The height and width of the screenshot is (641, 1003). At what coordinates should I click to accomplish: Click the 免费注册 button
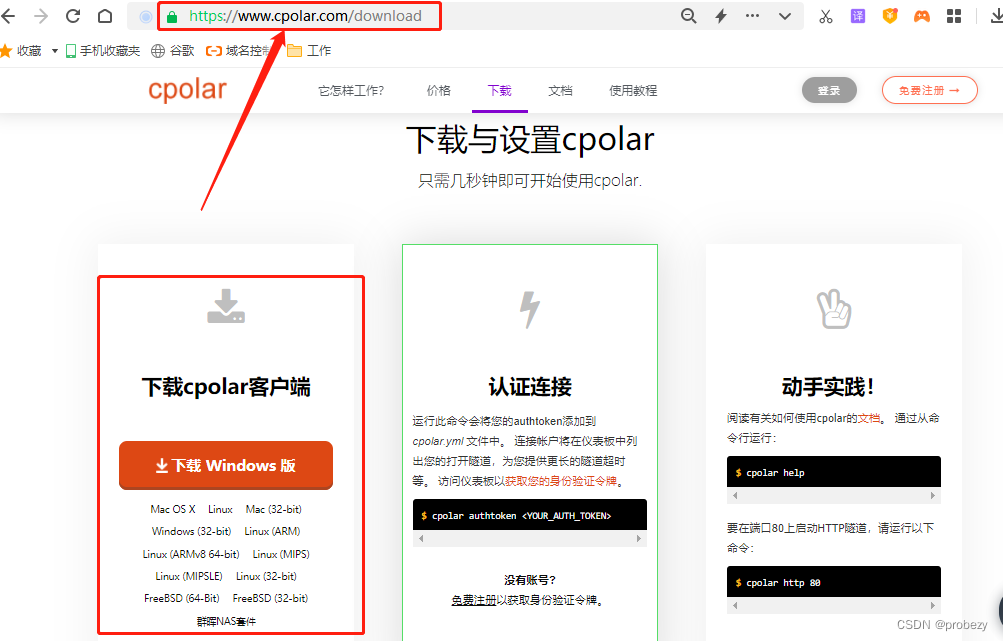click(x=929, y=90)
